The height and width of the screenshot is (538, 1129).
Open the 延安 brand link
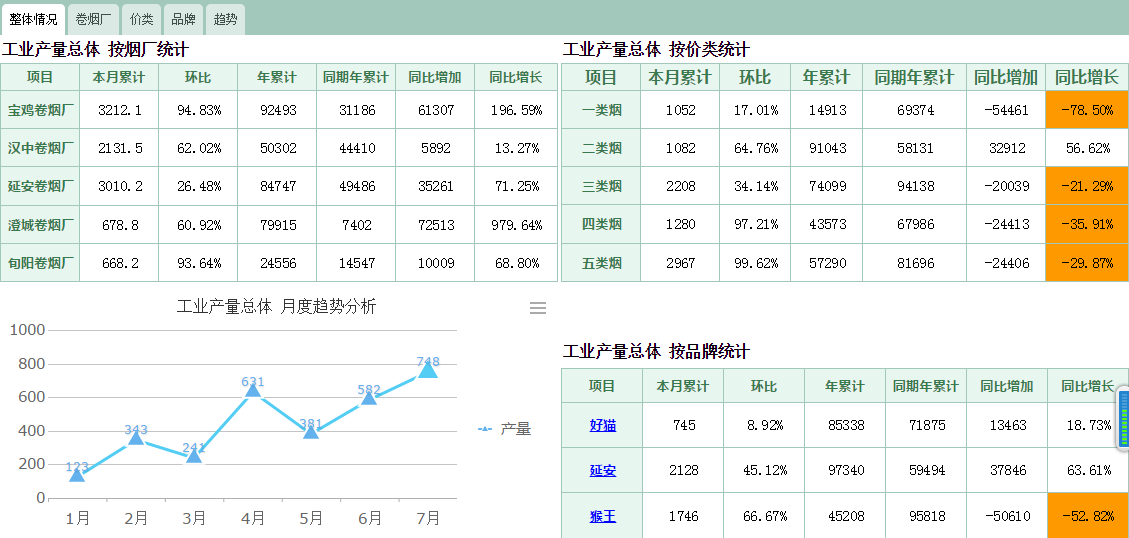click(x=602, y=470)
